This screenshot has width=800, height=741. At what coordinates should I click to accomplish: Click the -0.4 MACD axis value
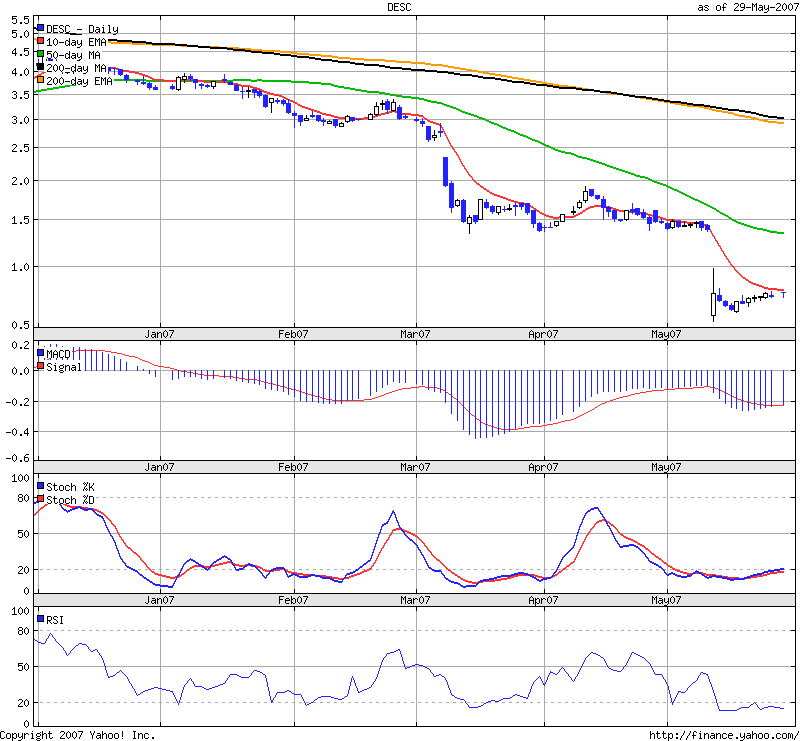click(17, 432)
